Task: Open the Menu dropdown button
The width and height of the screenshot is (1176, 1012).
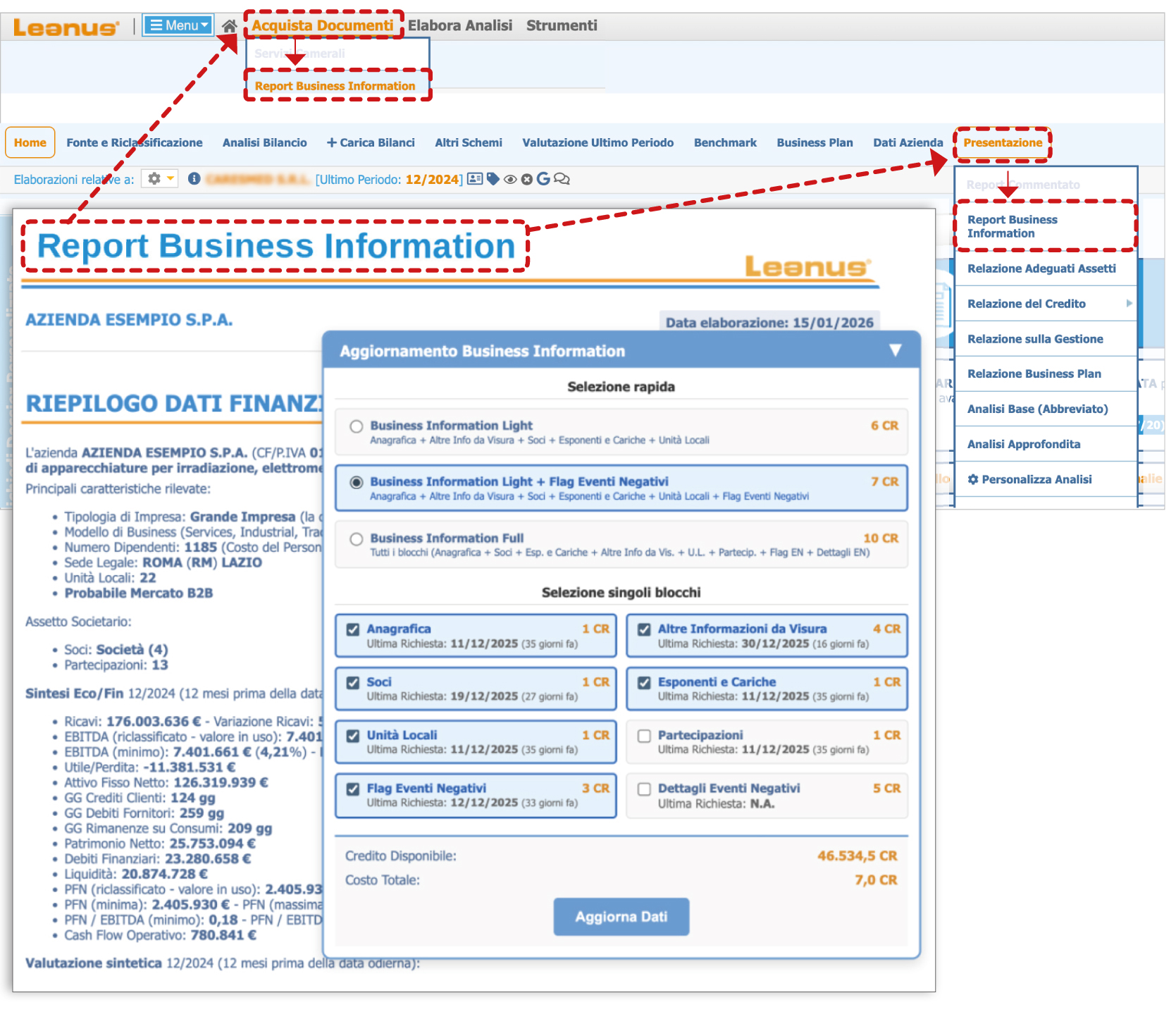Action: pos(178,25)
